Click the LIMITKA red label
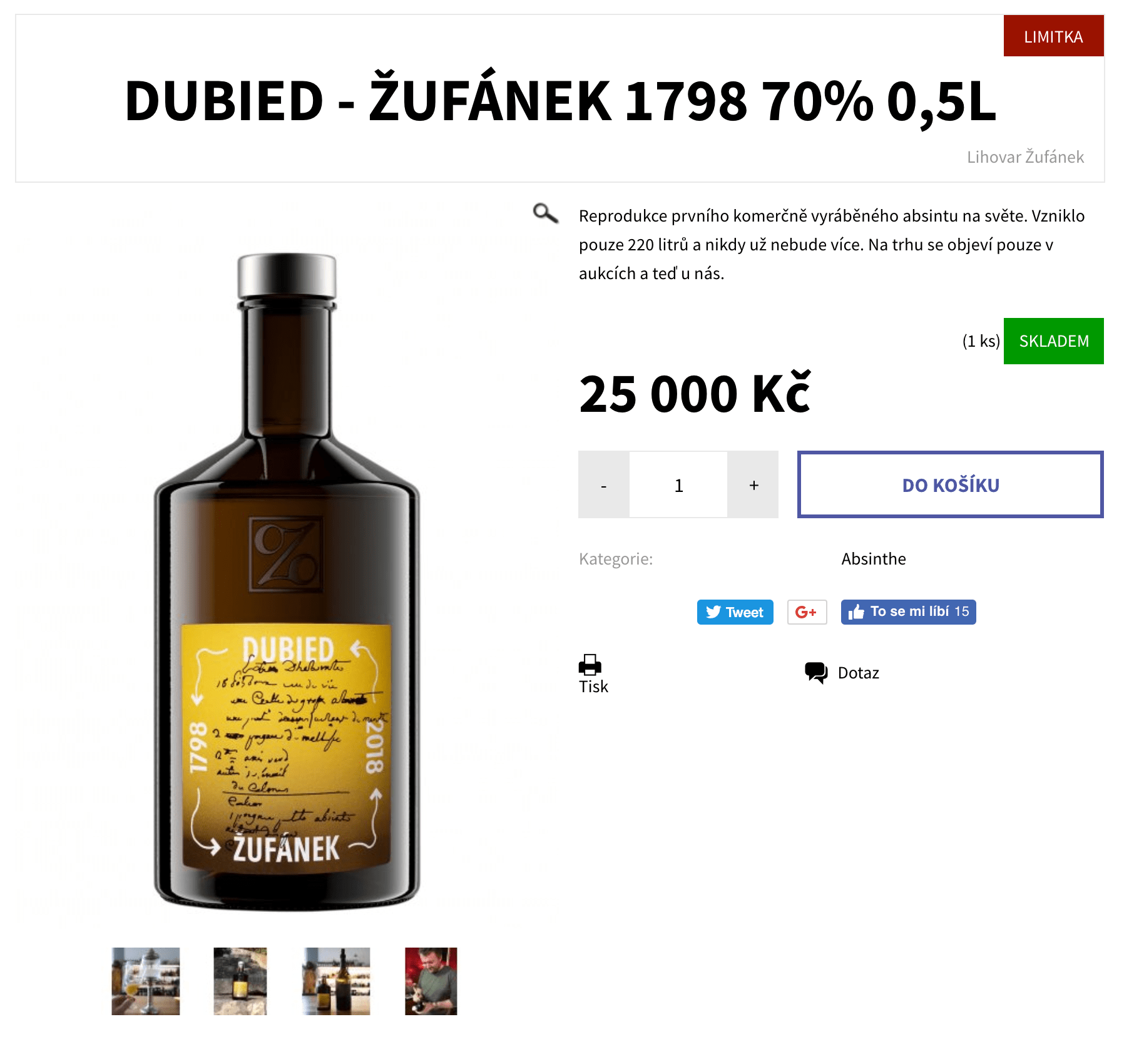Image resolution: width=1144 pixels, height=1064 pixels. (x=1053, y=36)
